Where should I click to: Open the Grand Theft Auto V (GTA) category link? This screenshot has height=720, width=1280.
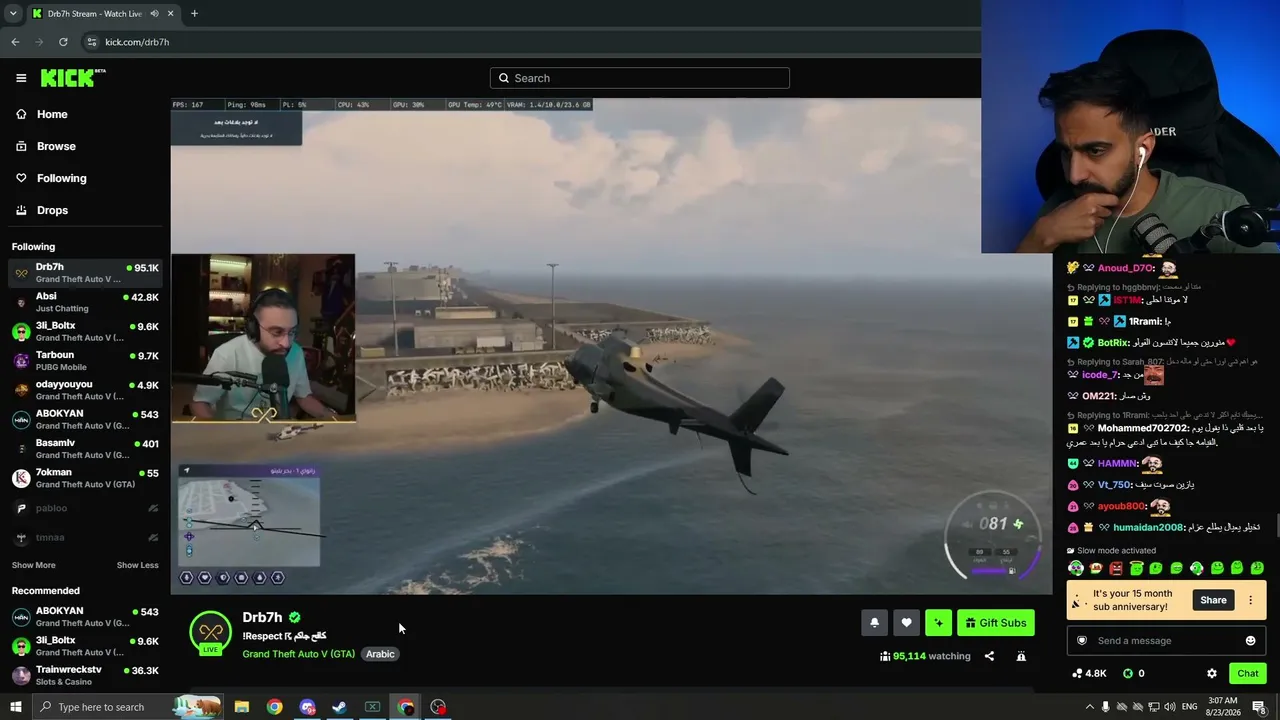[298, 654]
